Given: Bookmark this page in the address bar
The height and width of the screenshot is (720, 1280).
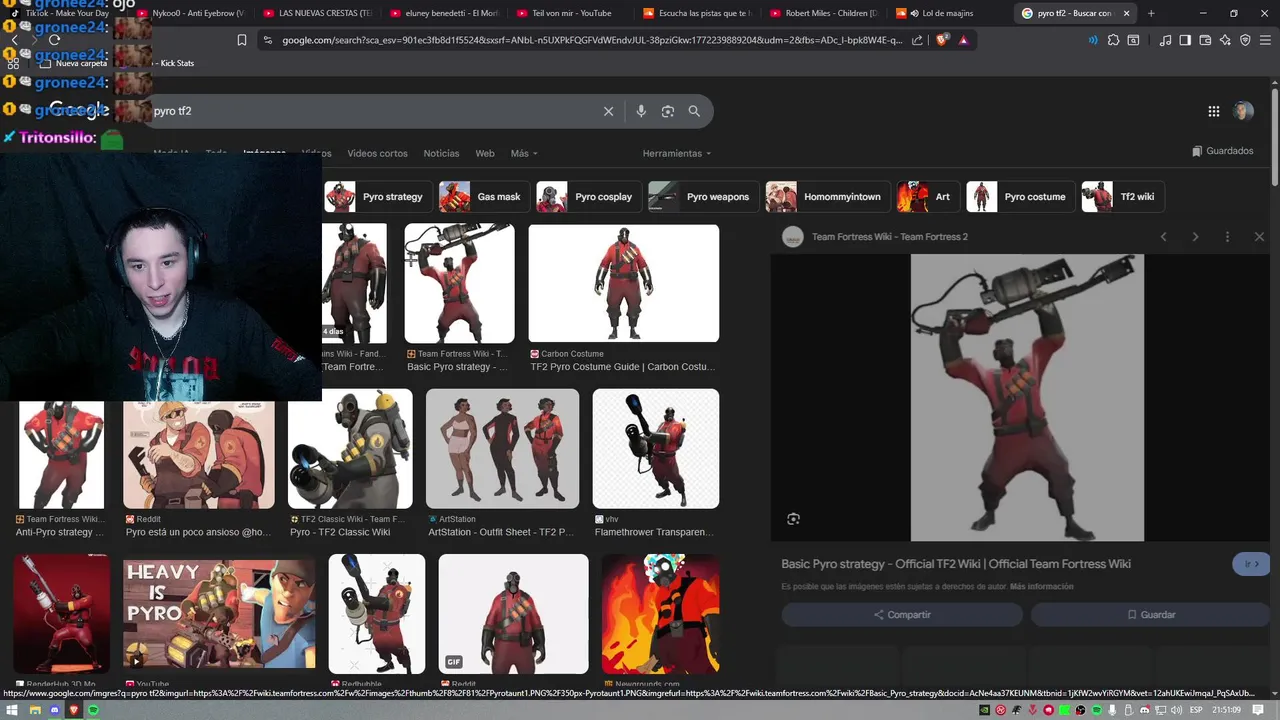Looking at the screenshot, I should pos(241,40).
